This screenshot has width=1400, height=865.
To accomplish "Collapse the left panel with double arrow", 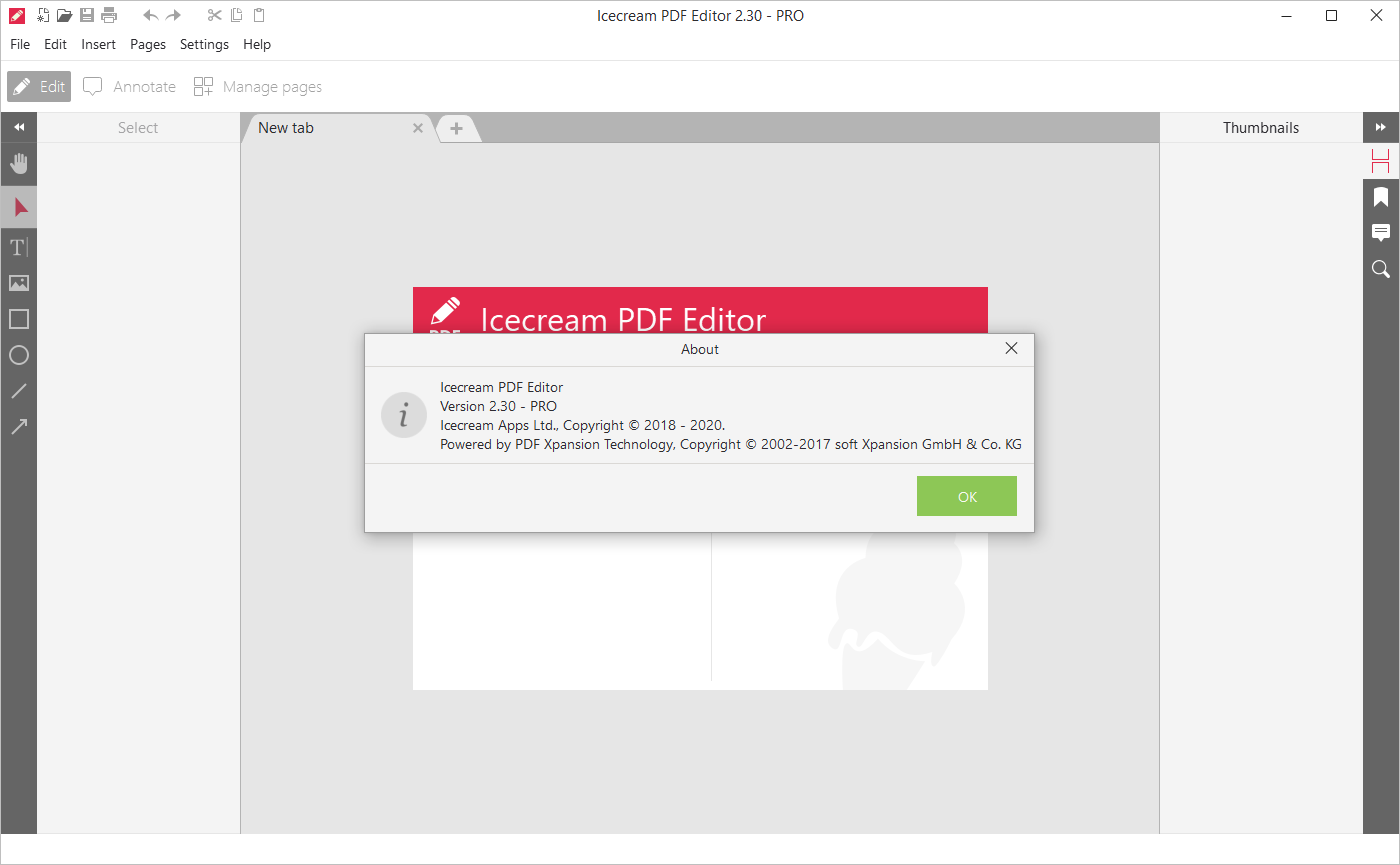I will (19, 128).
